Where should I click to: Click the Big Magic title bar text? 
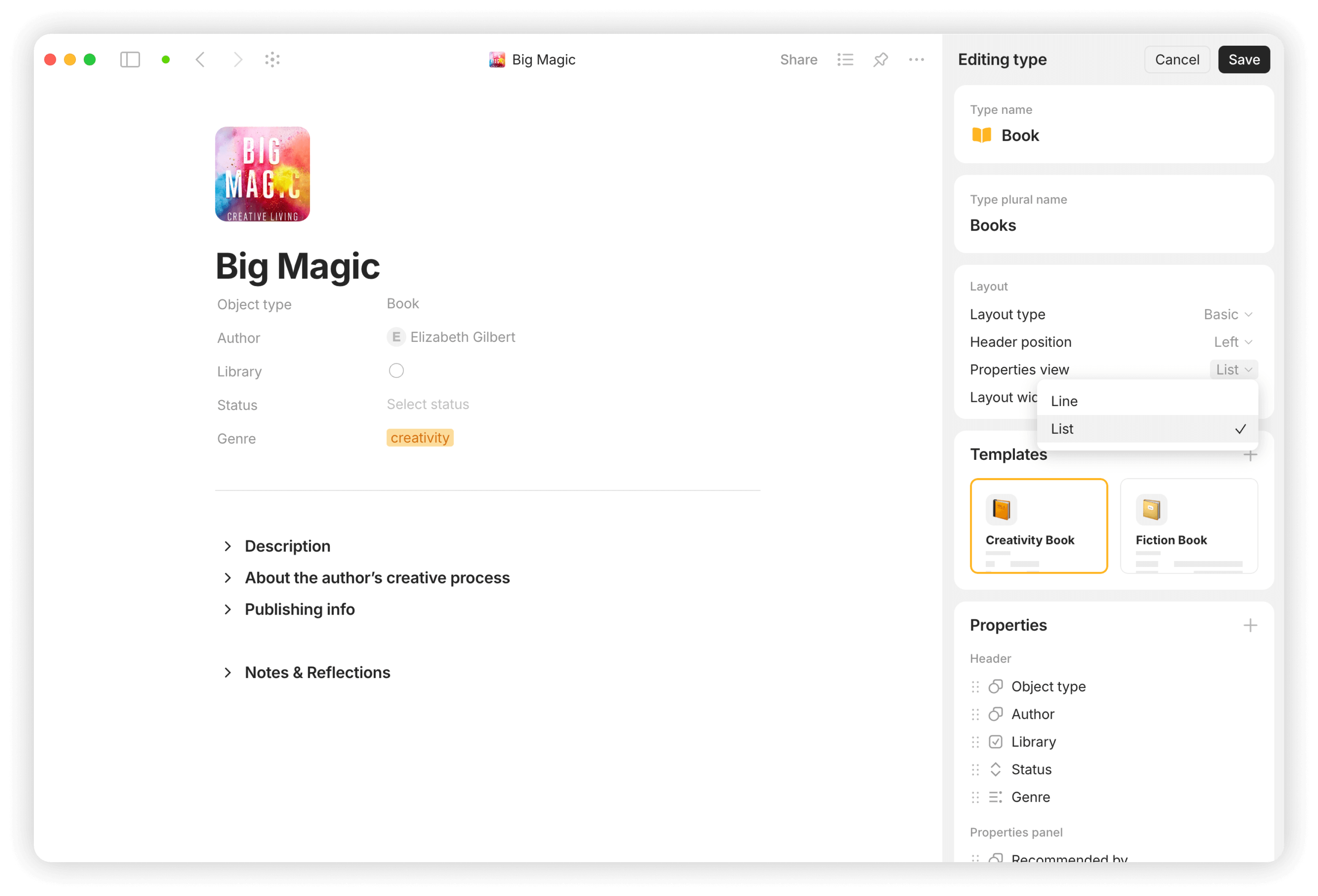pos(543,60)
